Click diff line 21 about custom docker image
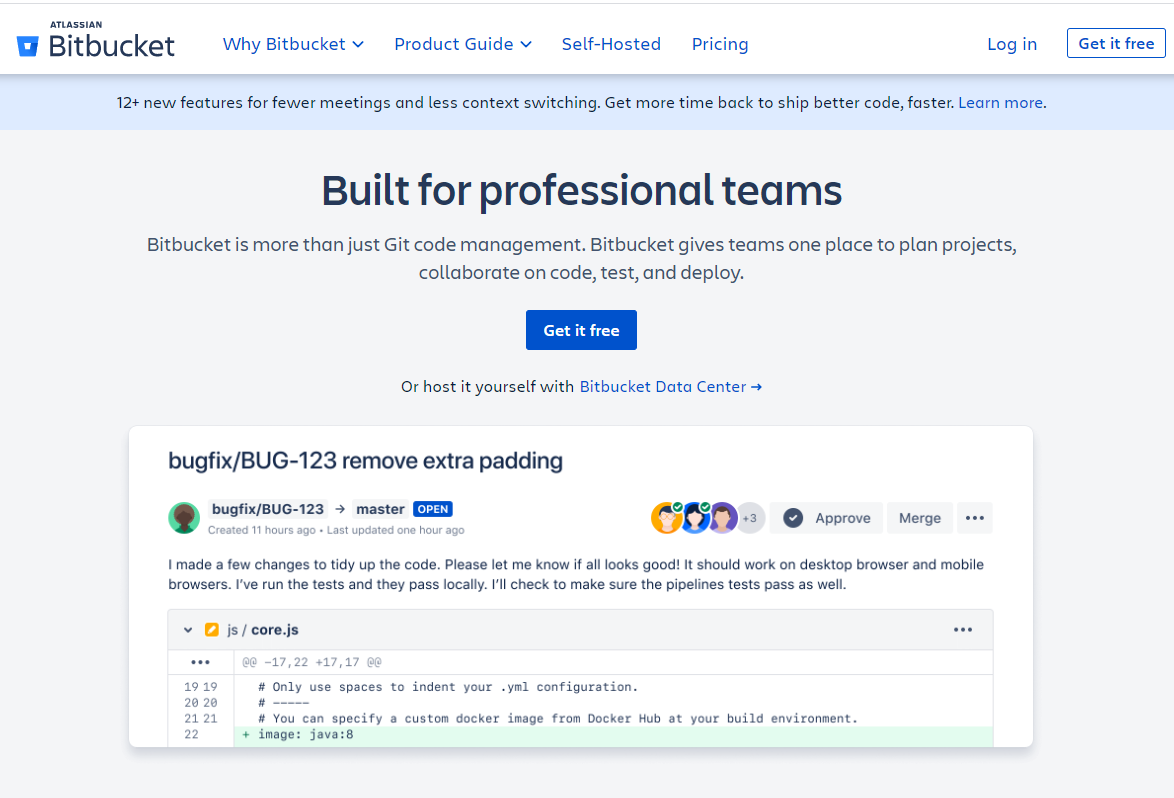Screen dimensions: 1174x798 (558, 719)
